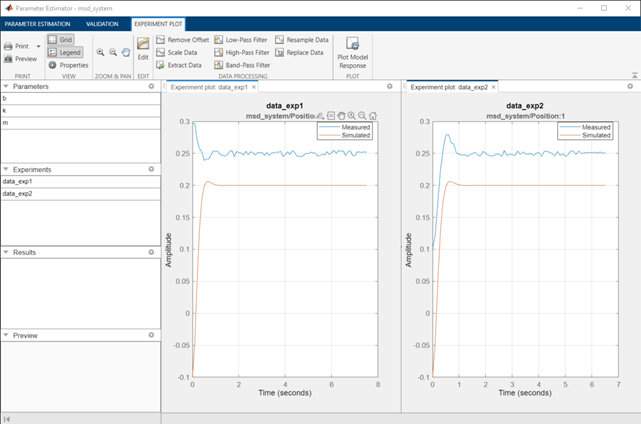Select the zoom in magnifier tool
Viewport: 641px width, 424px height.
click(x=100, y=52)
